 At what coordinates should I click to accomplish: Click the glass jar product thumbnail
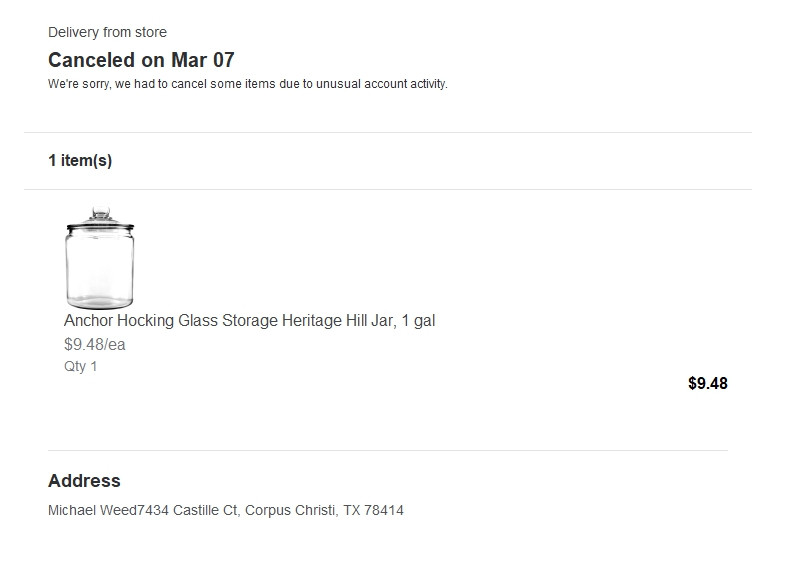[99, 258]
